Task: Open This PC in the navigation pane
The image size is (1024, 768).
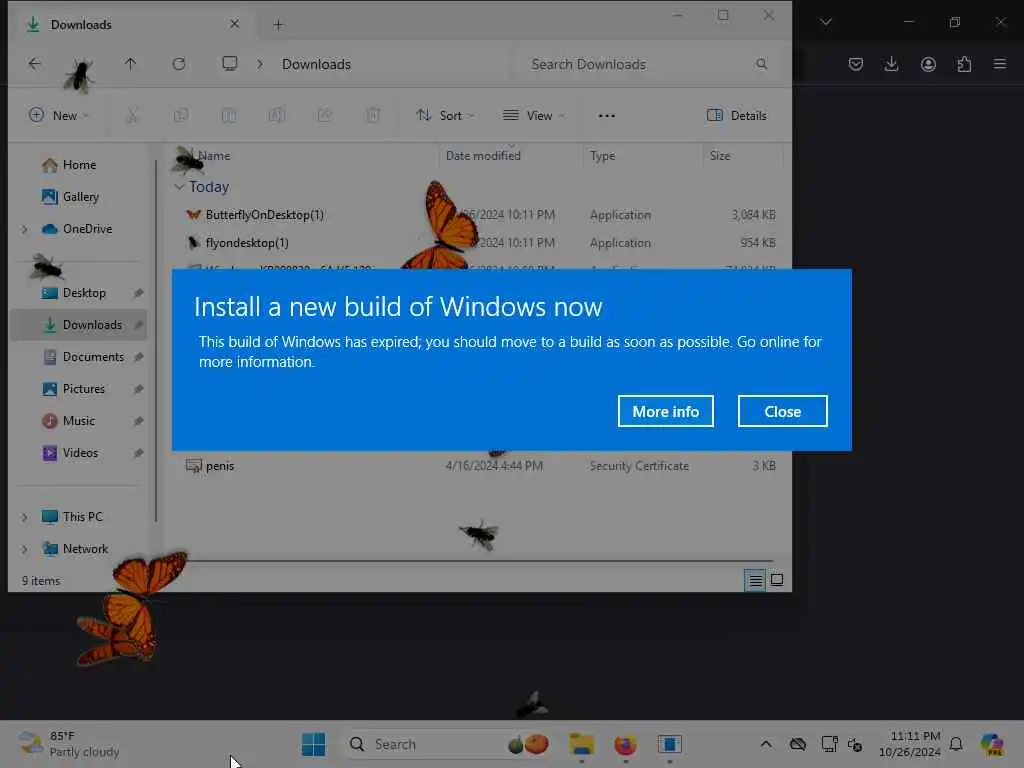Action: coord(82,517)
